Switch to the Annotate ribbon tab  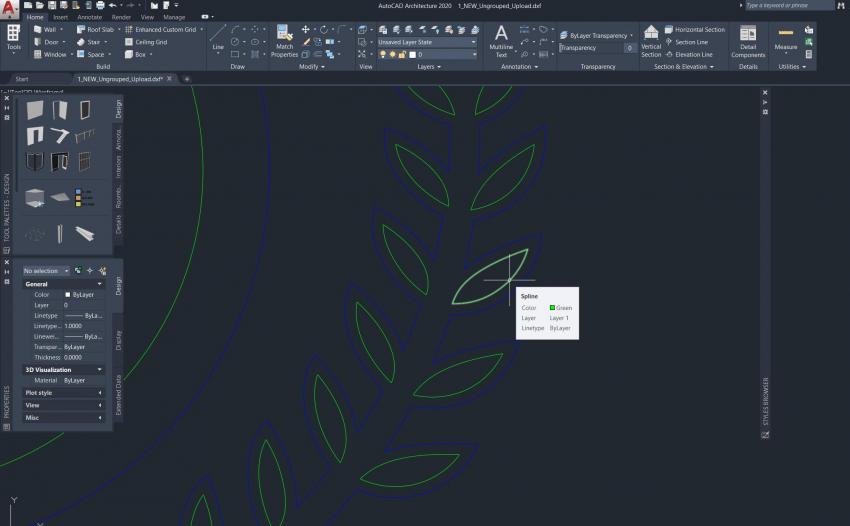point(89,17)
